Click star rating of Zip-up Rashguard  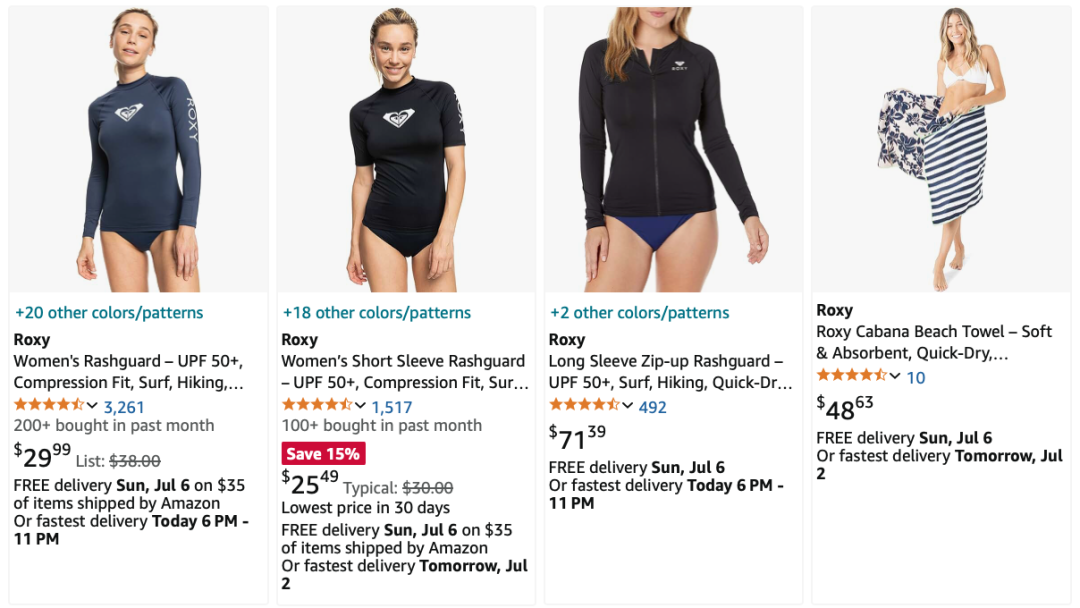(x=583, y=405)
